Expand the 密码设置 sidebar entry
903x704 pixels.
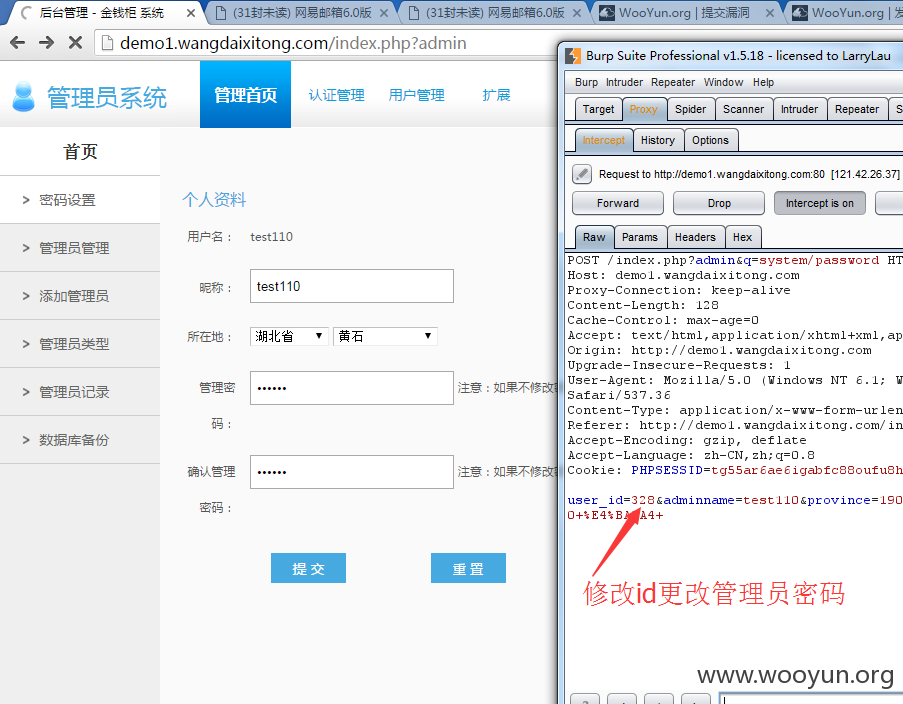[x=80, y=200]
